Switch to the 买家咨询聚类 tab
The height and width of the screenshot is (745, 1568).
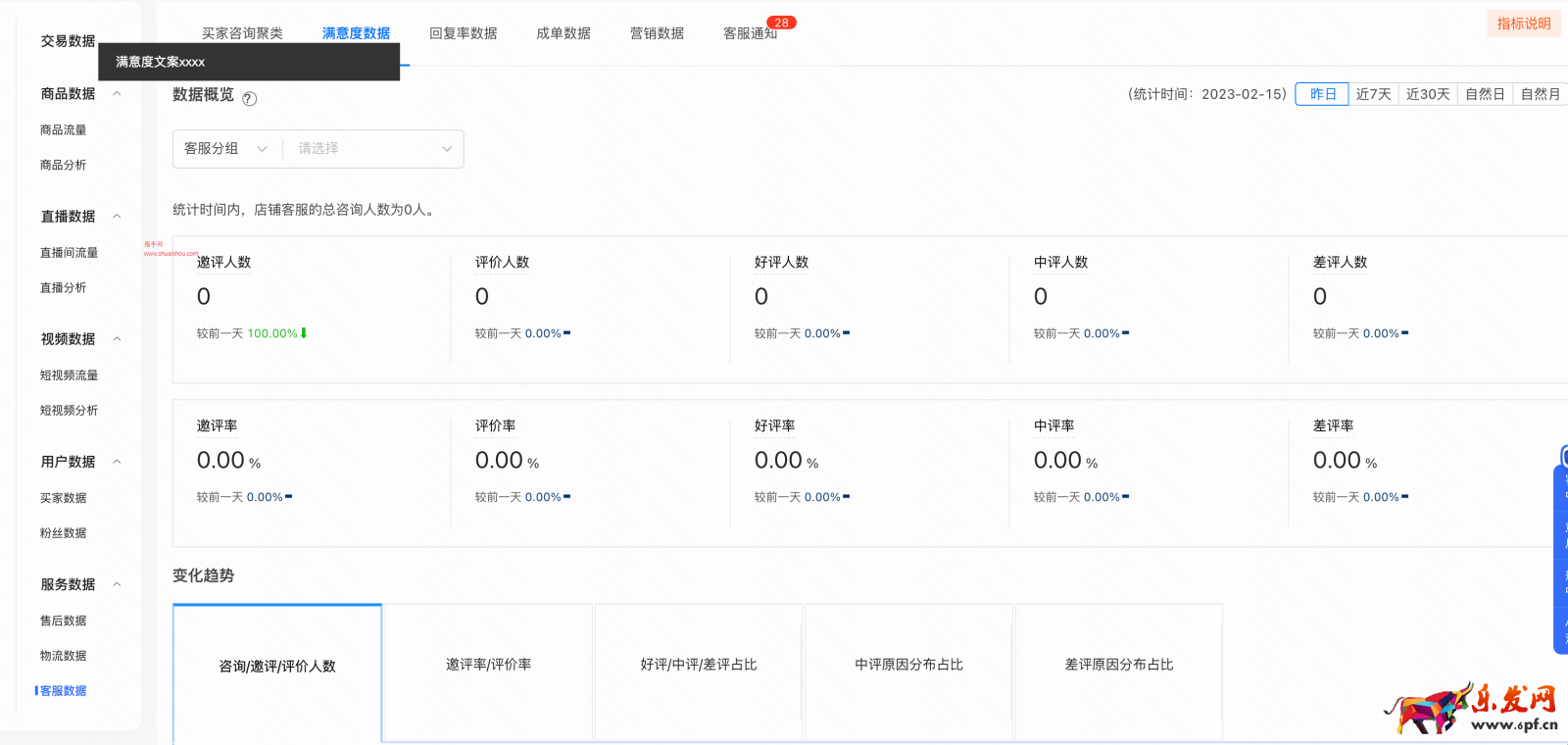[x=242, y=33]
